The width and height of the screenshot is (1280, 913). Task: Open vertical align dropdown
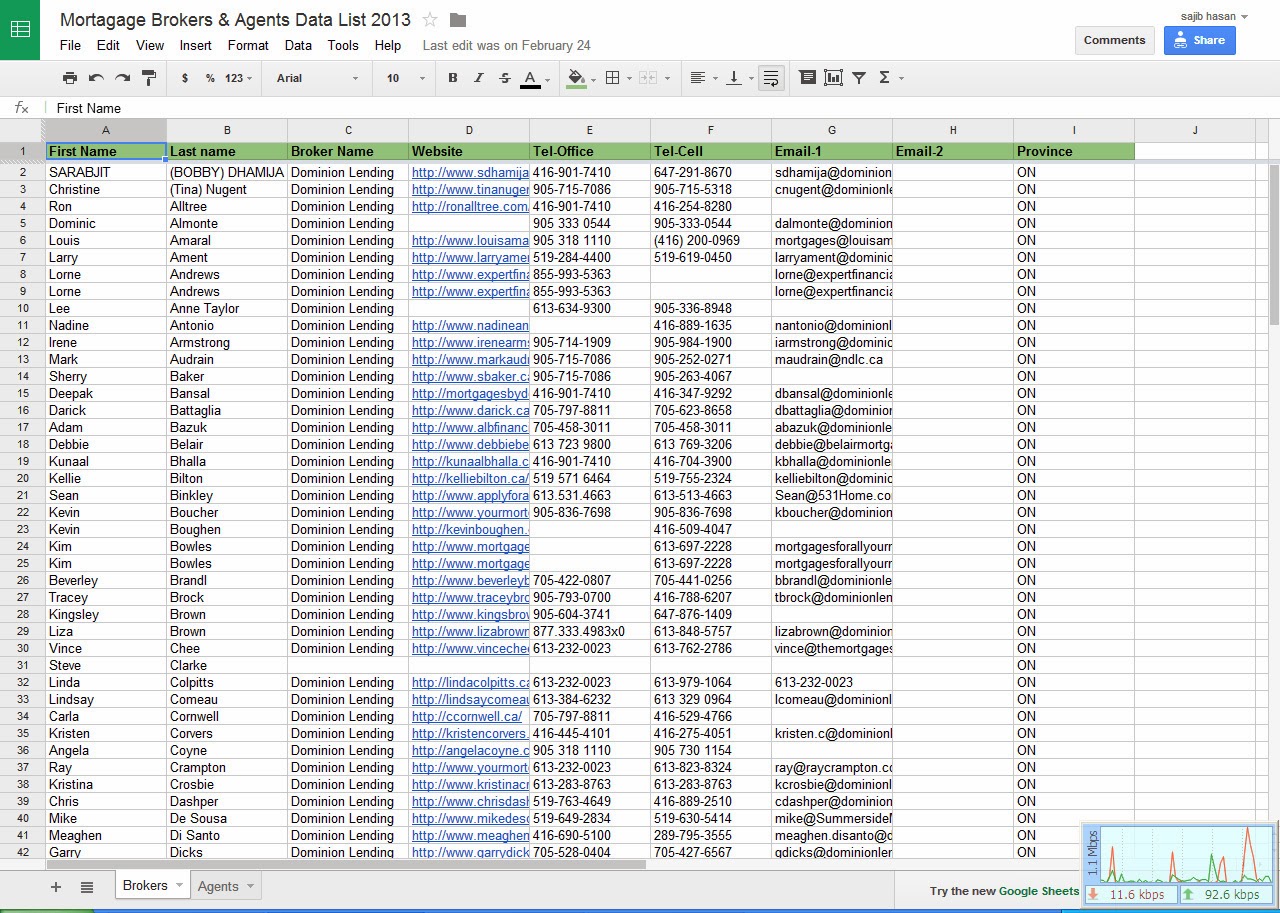click(x=739, y=78)
